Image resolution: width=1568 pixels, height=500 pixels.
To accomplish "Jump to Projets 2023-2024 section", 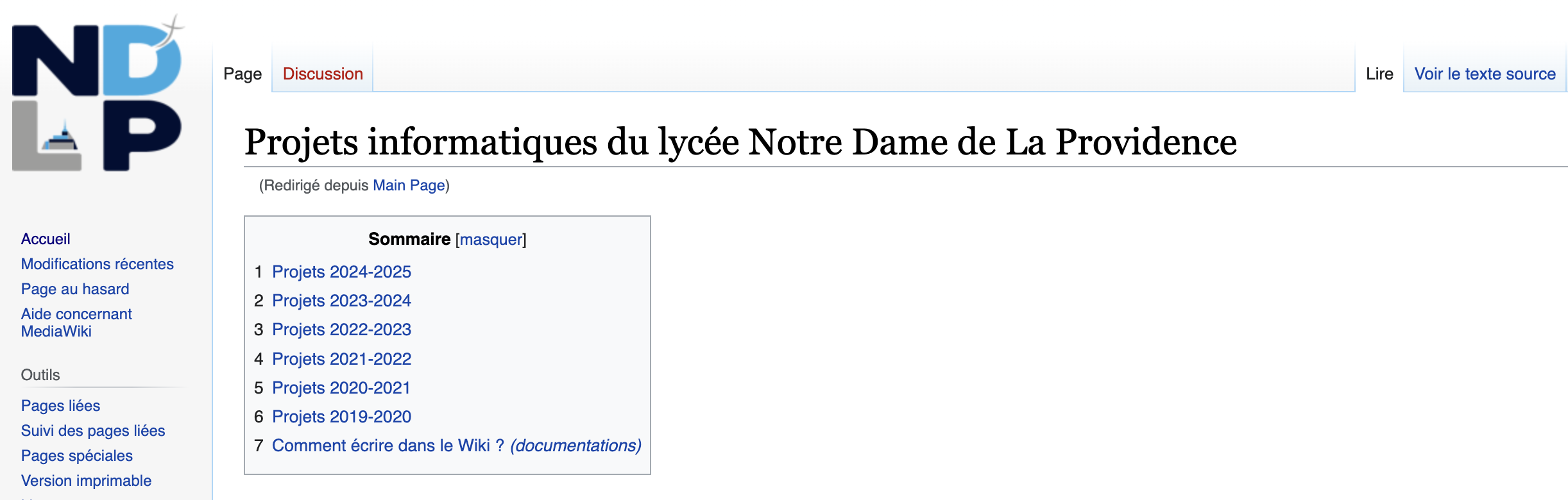I will 341,301.
